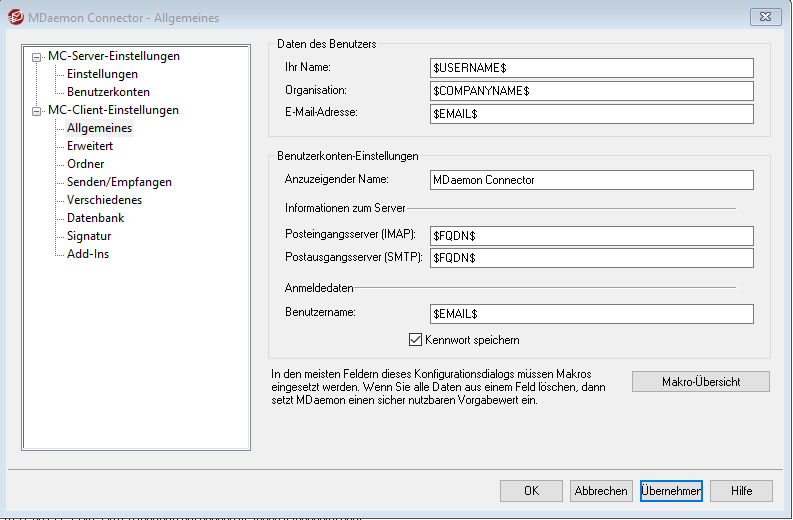Select the Erweitert tree item

[90, 146]
